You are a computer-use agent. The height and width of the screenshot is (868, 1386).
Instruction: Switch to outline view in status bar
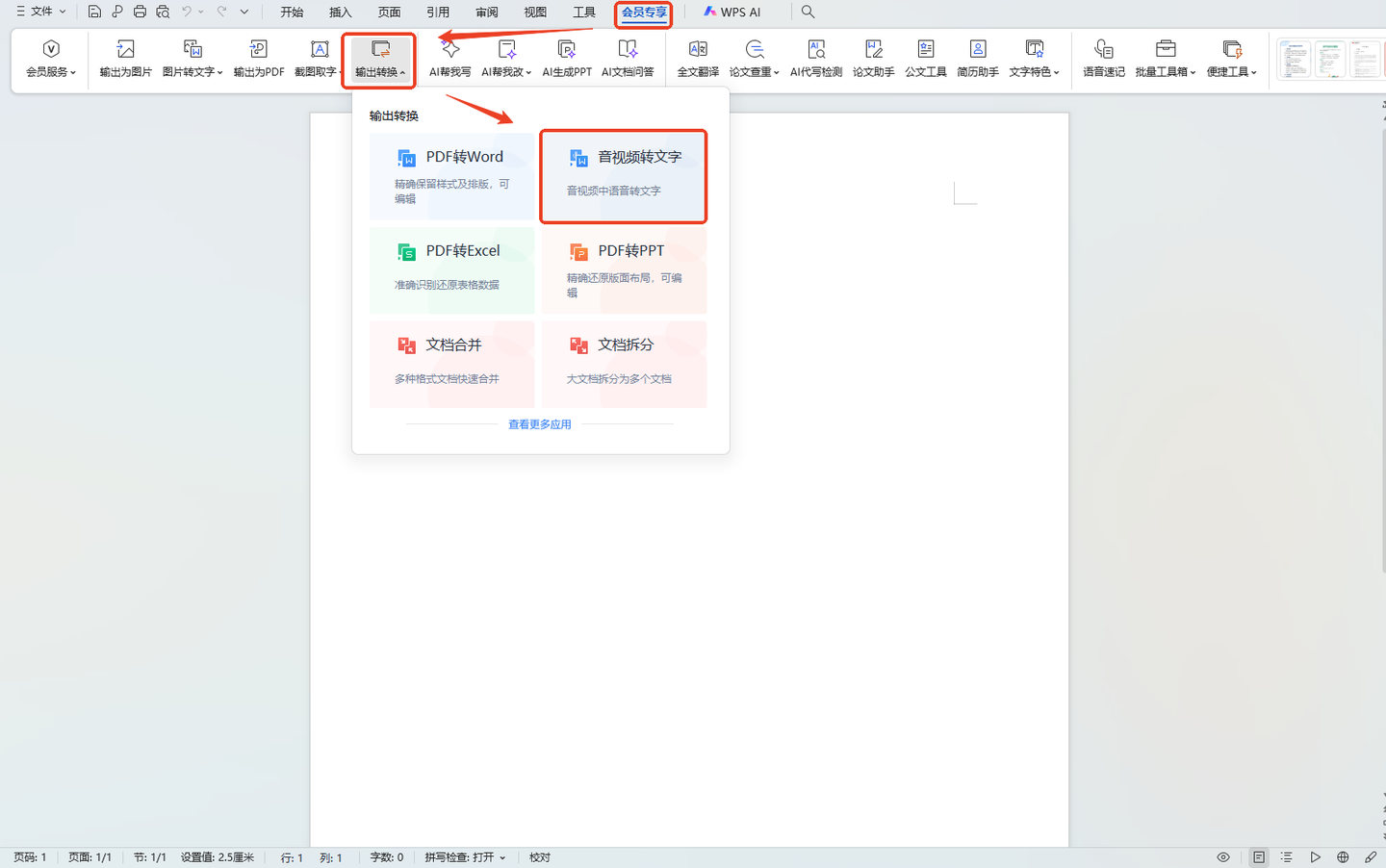pos(1287,856)
